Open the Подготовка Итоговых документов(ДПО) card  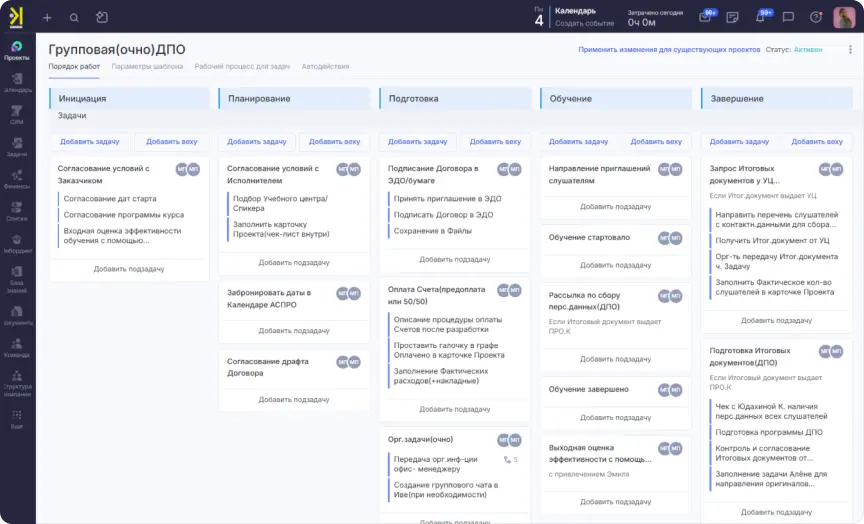coord(749,356)
